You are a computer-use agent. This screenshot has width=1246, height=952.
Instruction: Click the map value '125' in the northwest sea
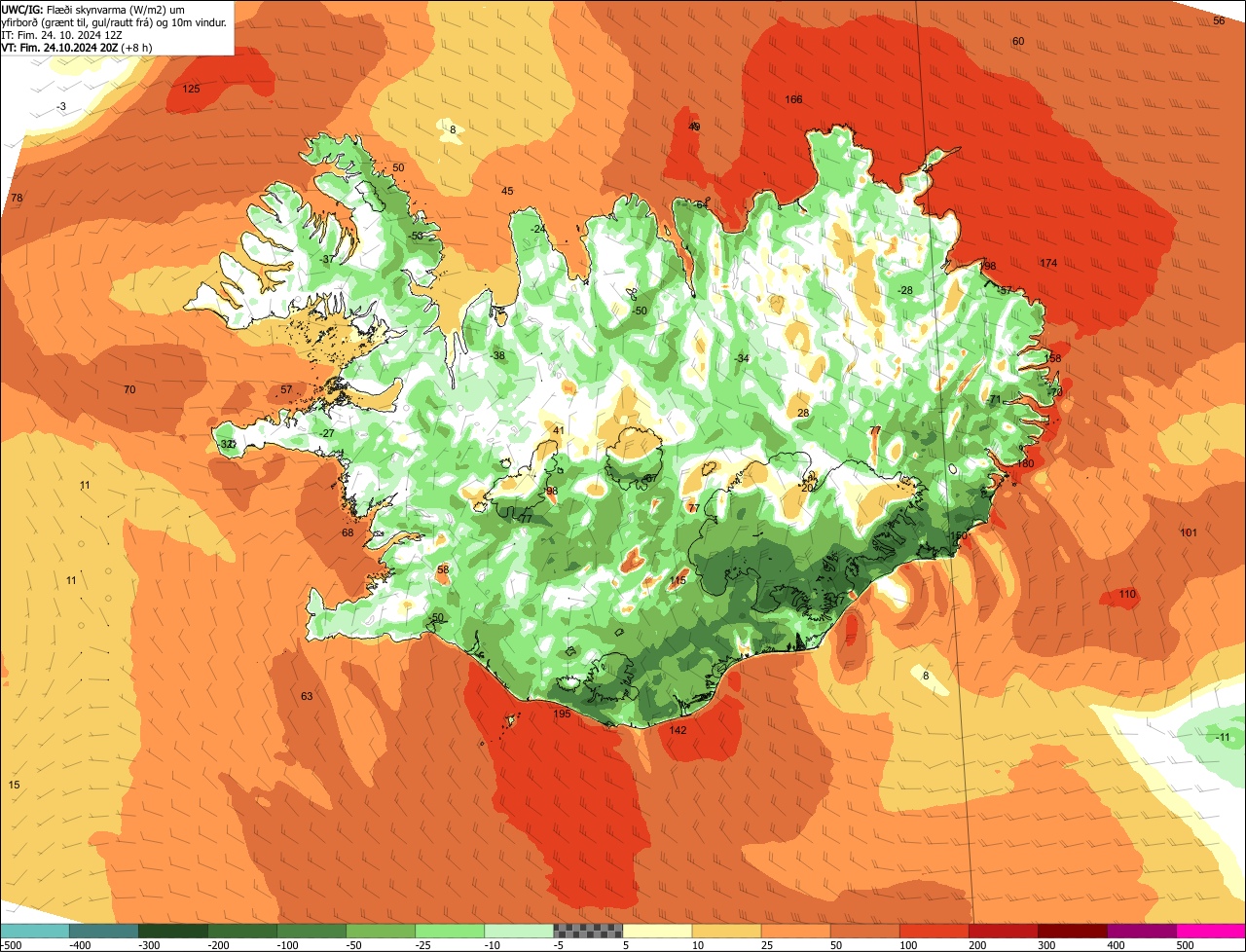tap(191, 89)
